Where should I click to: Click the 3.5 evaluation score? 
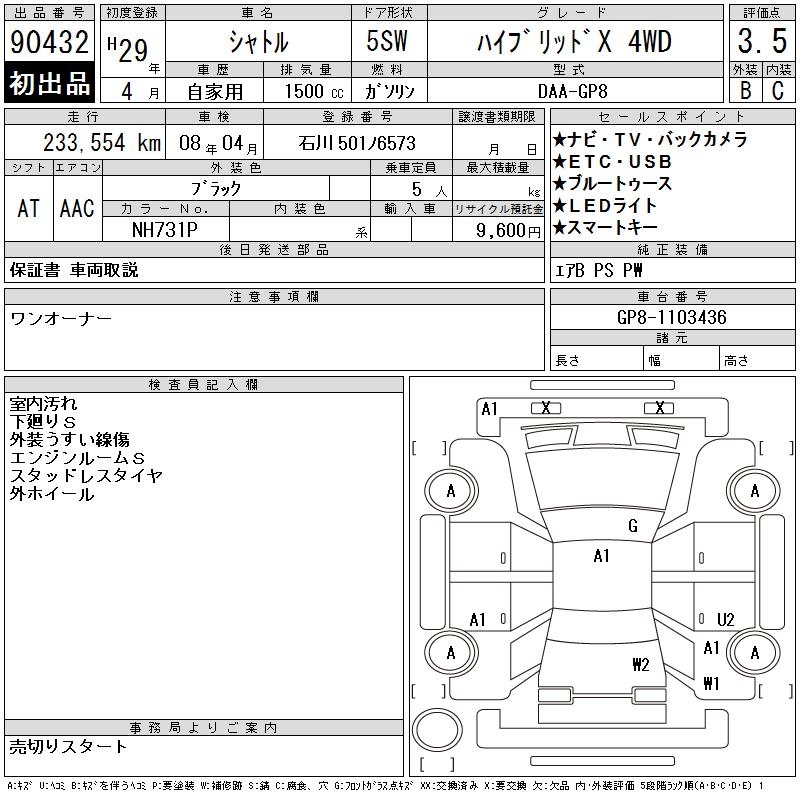click(762, 41)
